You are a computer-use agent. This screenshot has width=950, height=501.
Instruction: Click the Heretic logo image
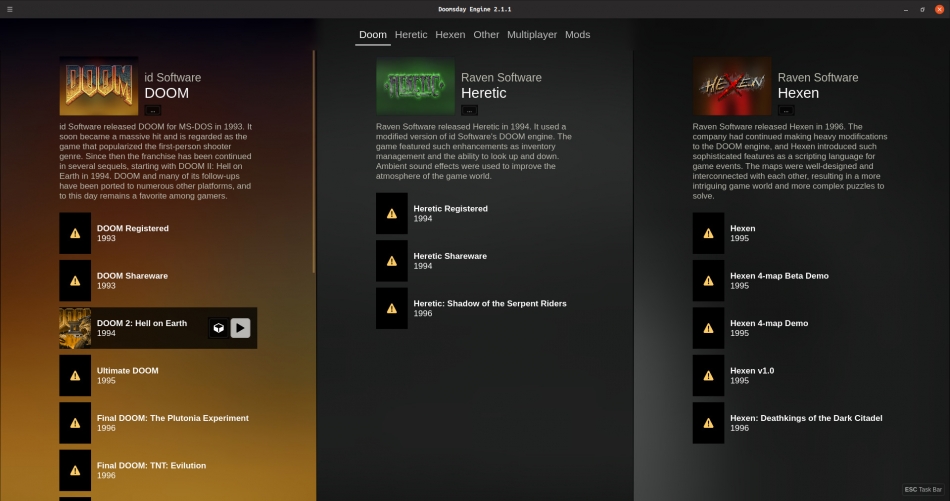[x=415, y=86]
